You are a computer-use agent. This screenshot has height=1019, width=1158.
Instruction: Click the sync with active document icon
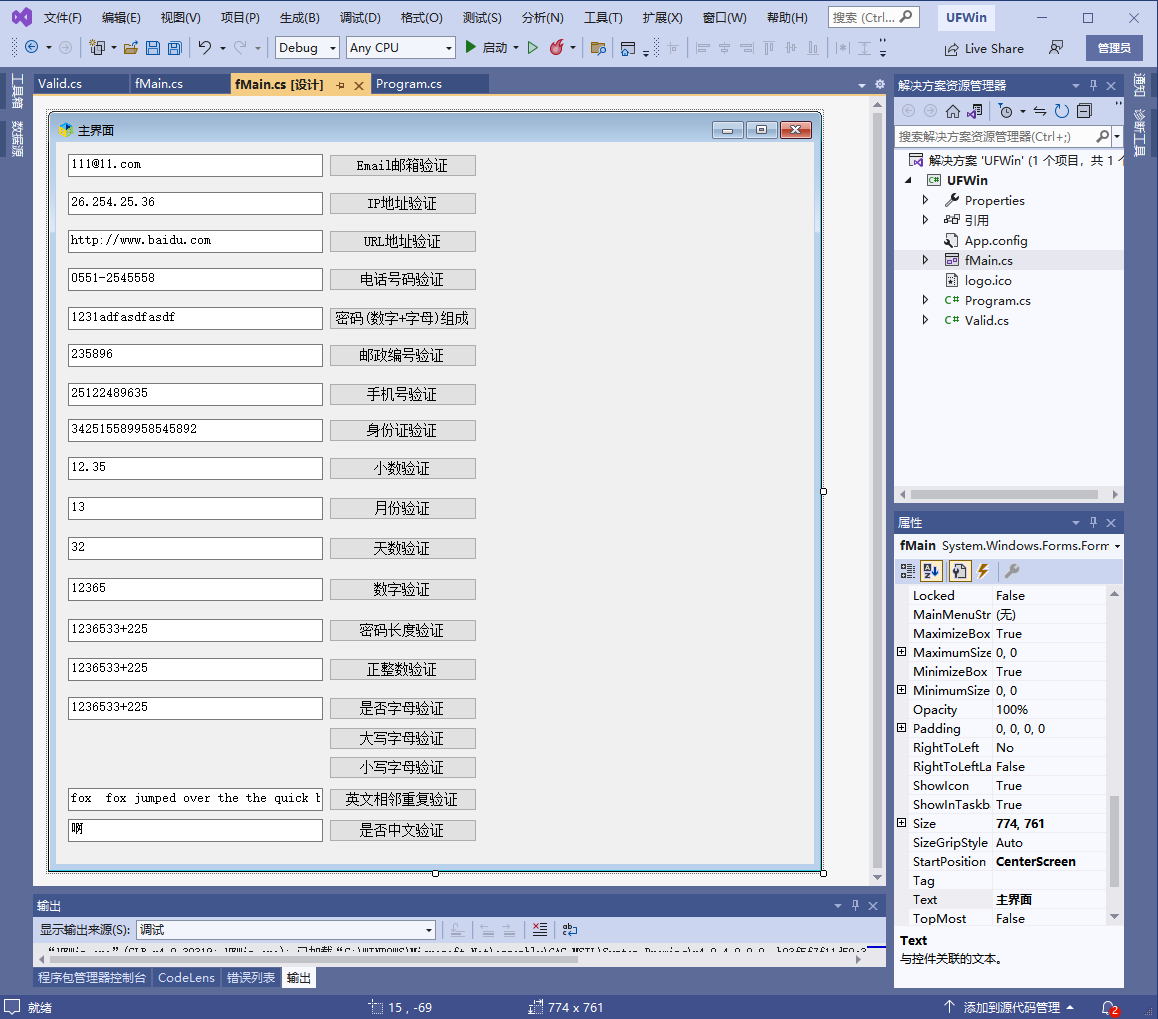pyautogui.click(x=1040, y=111)
